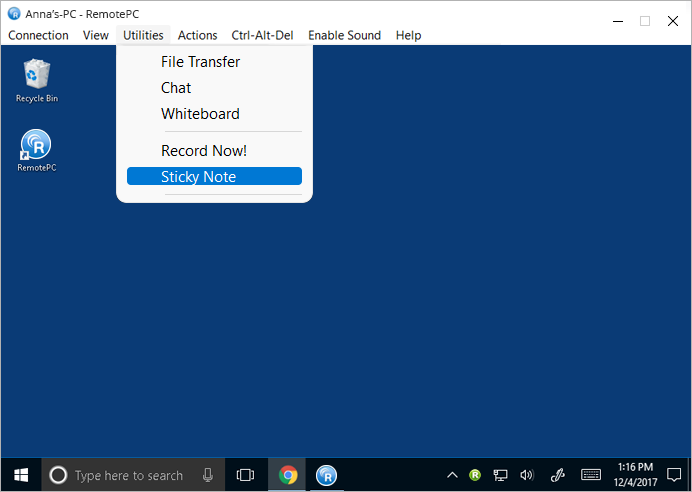The height and width of the screenshot is (492, 692).
Task: Maximize the RemotePC window
Action: (645, 21)
